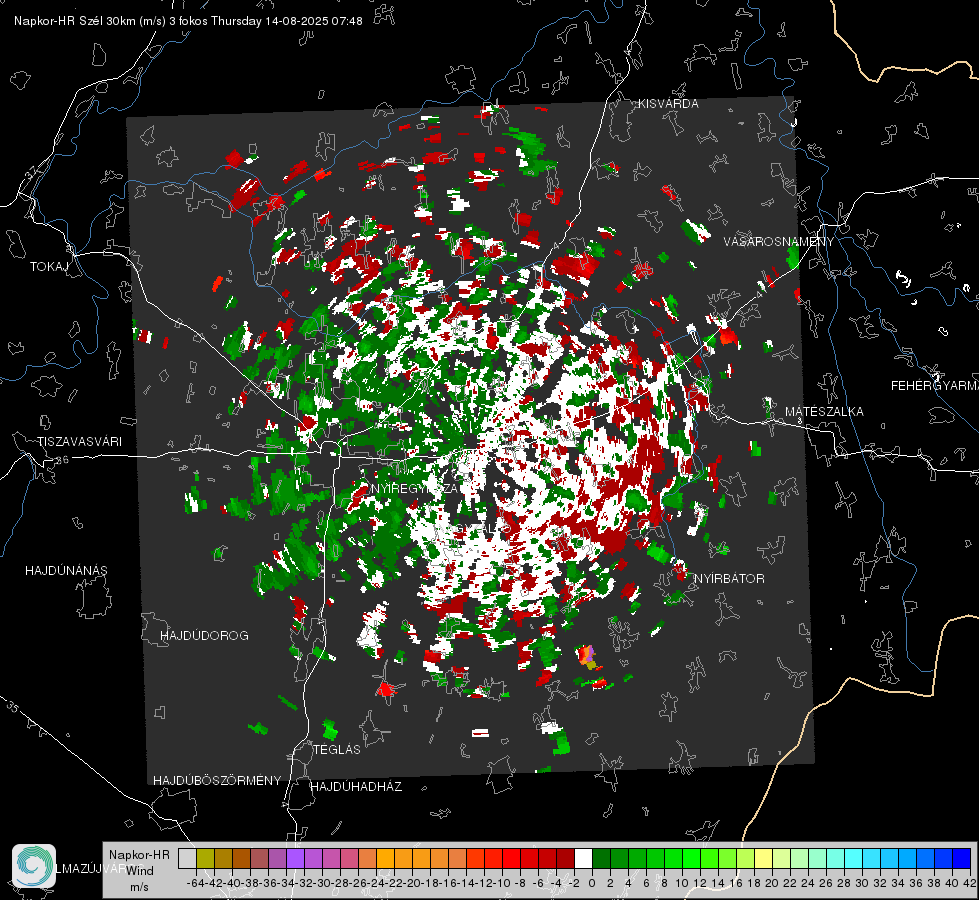Pick the dark red swatch between -4 and -2

coord(565,859)
